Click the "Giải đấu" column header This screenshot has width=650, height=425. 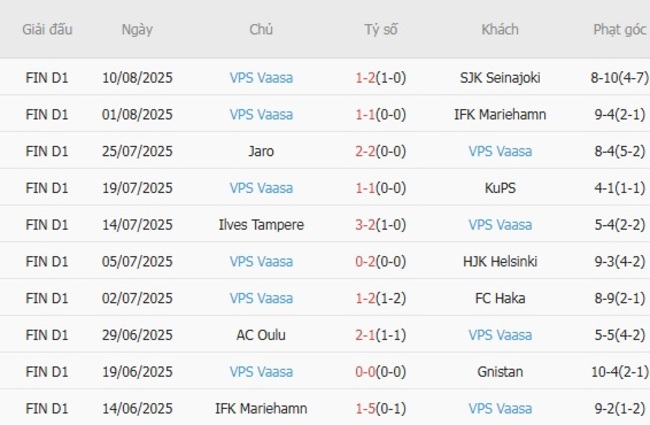(x=47, y=29)
